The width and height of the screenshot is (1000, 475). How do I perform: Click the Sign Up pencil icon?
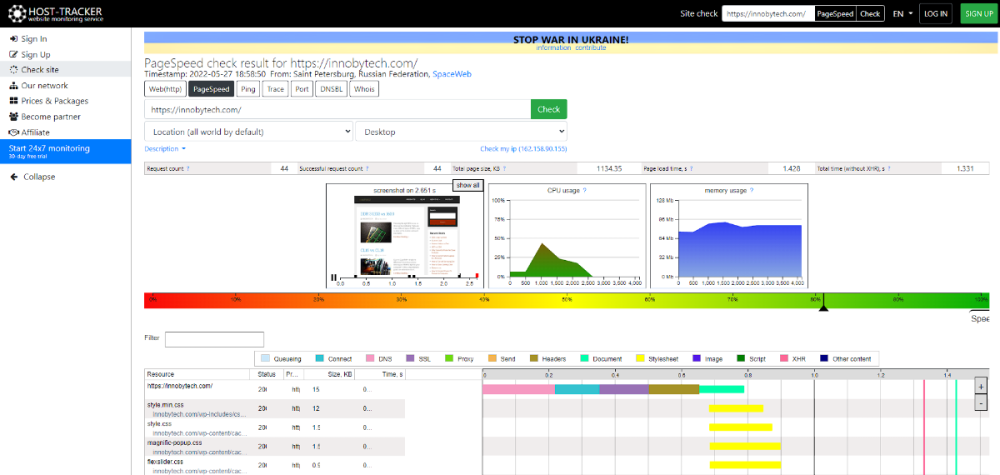tap(13, 54)
